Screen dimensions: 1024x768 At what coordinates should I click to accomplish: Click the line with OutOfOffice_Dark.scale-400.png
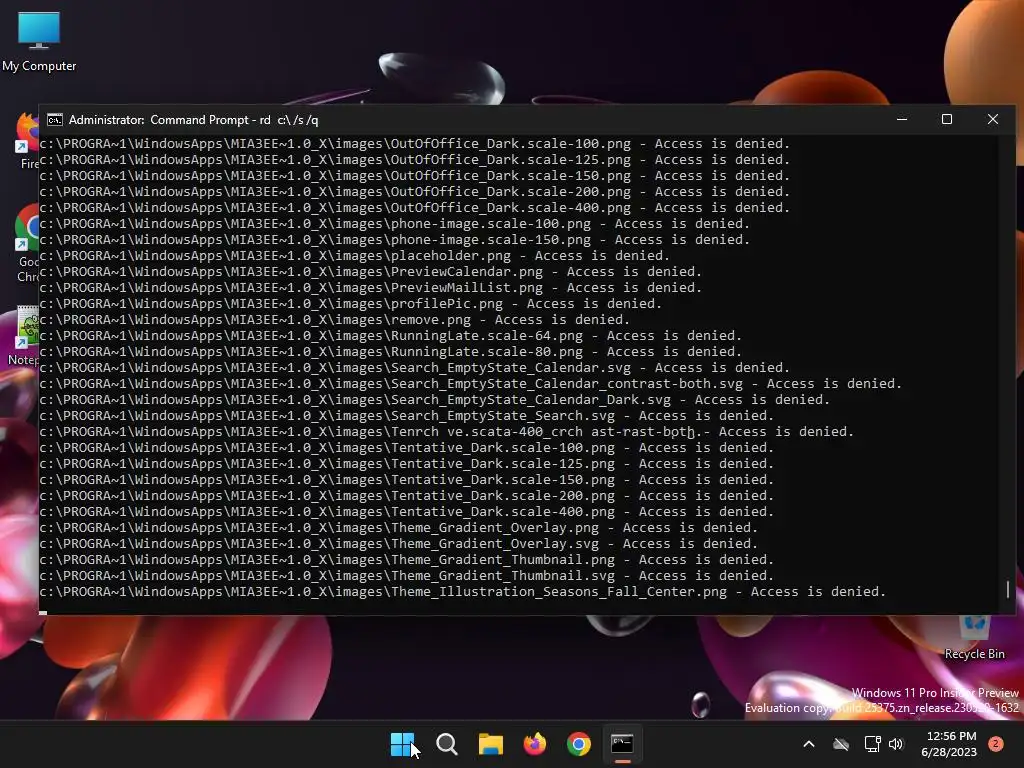414,208
